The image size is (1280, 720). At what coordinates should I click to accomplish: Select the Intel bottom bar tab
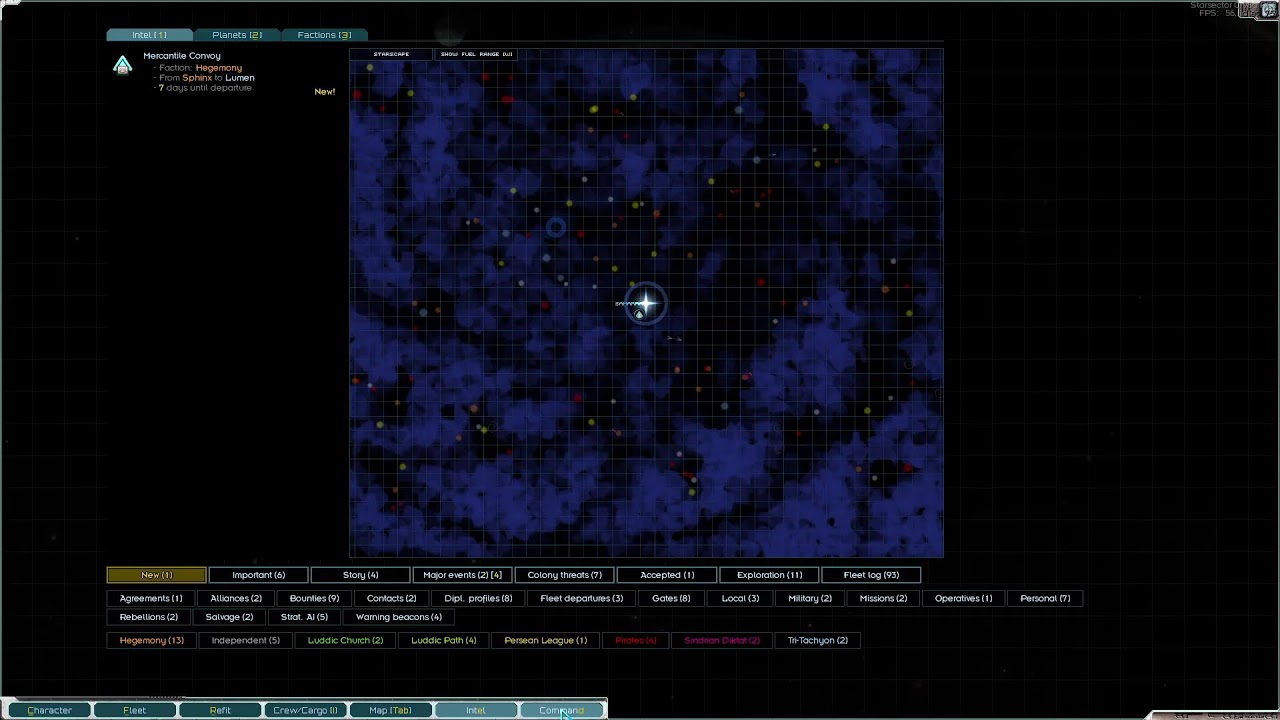pos(476,710)
